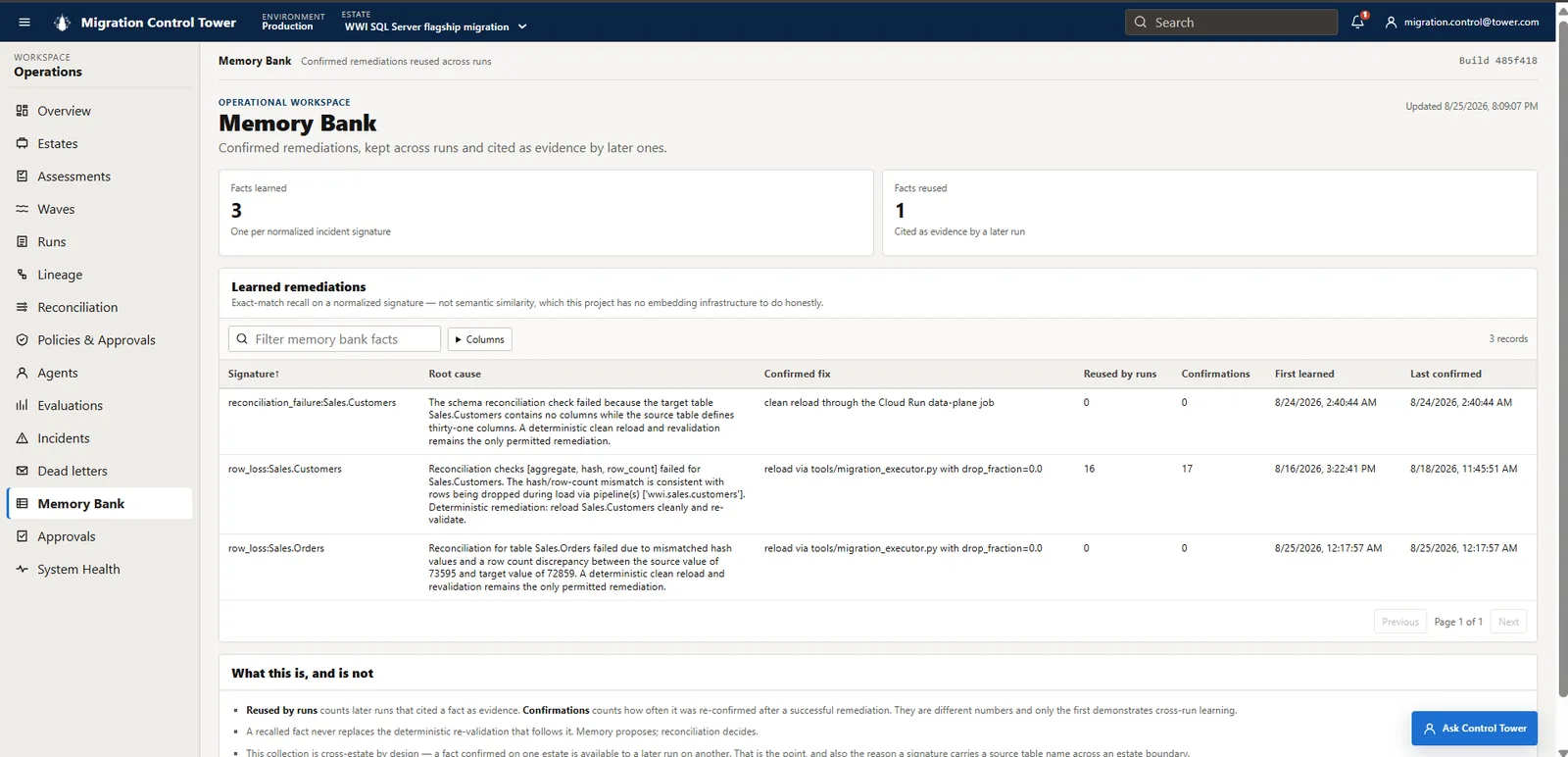Click last confirmed date 8/18/2026, 11:45:51 AM
The image size is (1568, 757).
[1463, 469]
